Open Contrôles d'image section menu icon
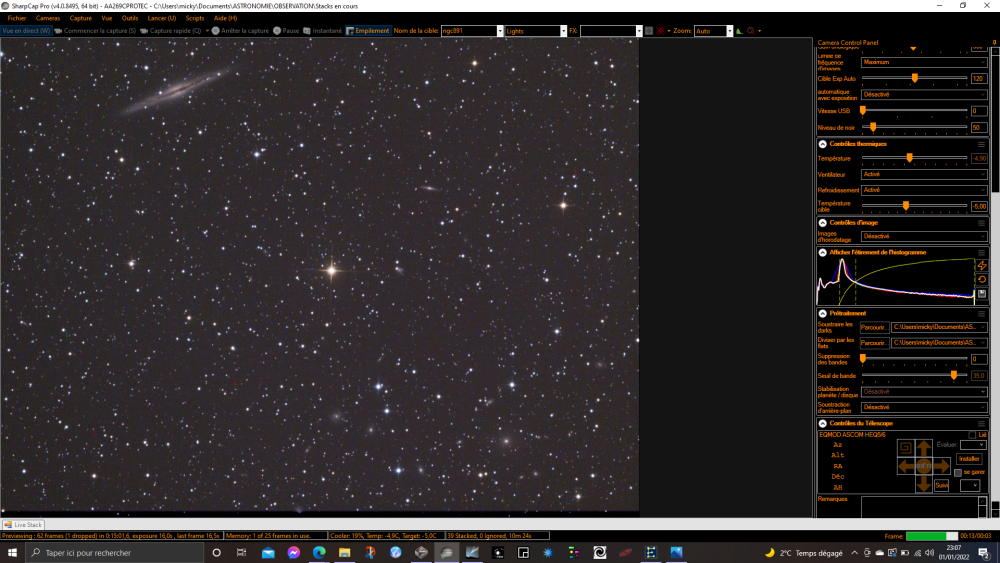The image size is (1000, 563). (982, 223)
